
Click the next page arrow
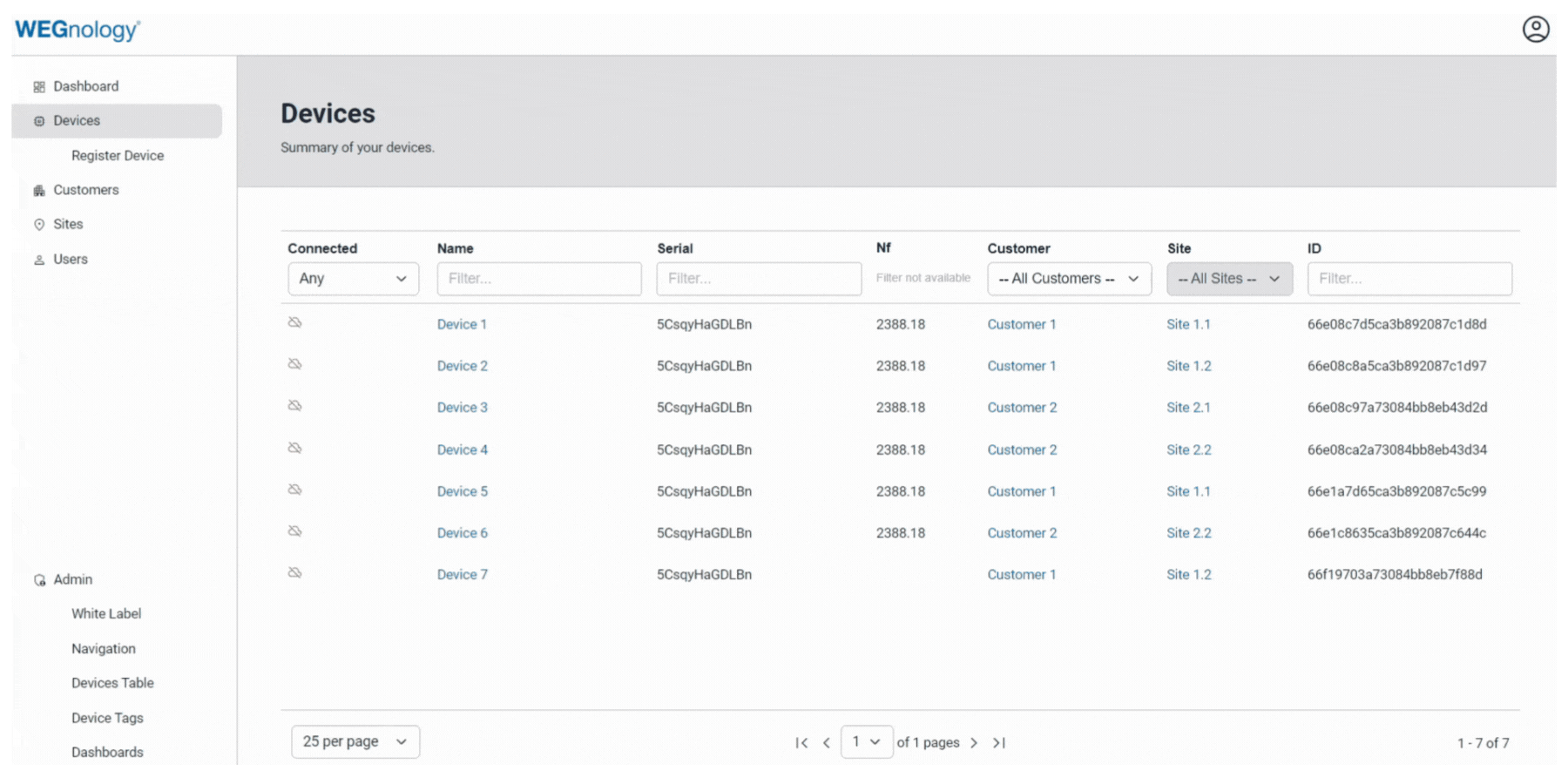coord(974,743)
